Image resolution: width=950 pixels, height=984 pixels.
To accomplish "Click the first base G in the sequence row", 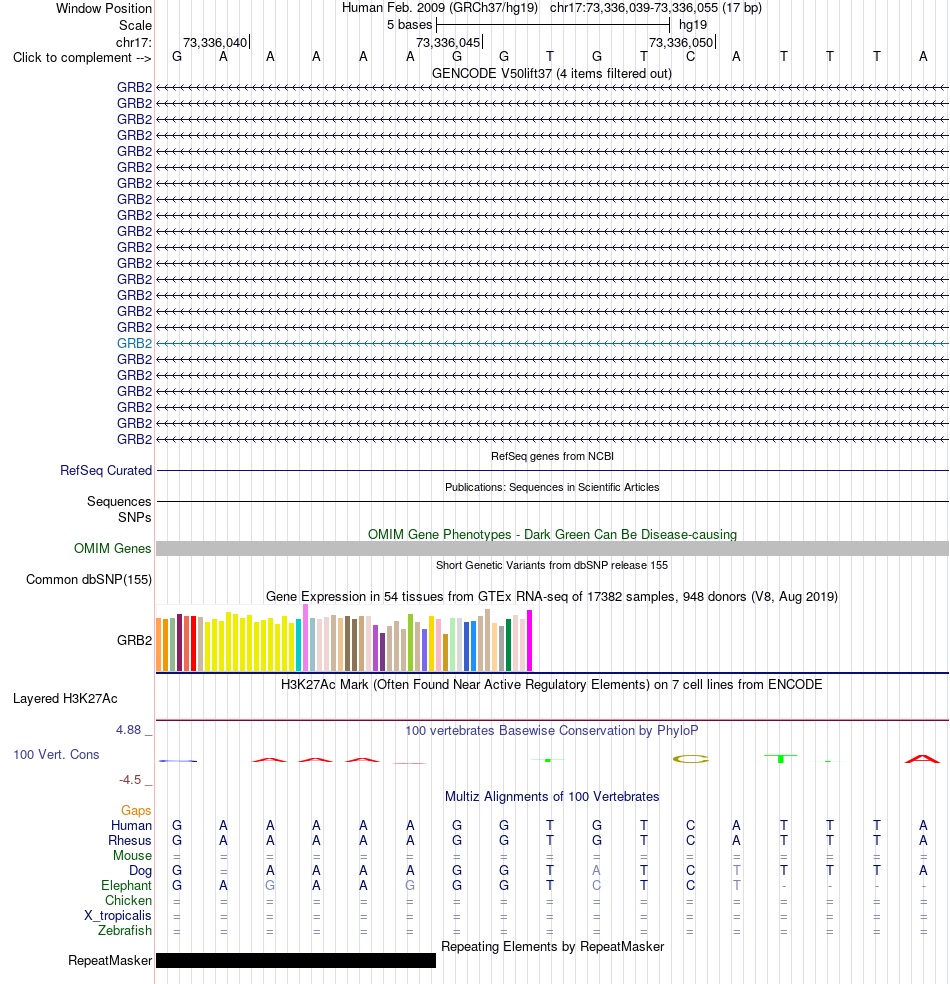I will point(177,57).
